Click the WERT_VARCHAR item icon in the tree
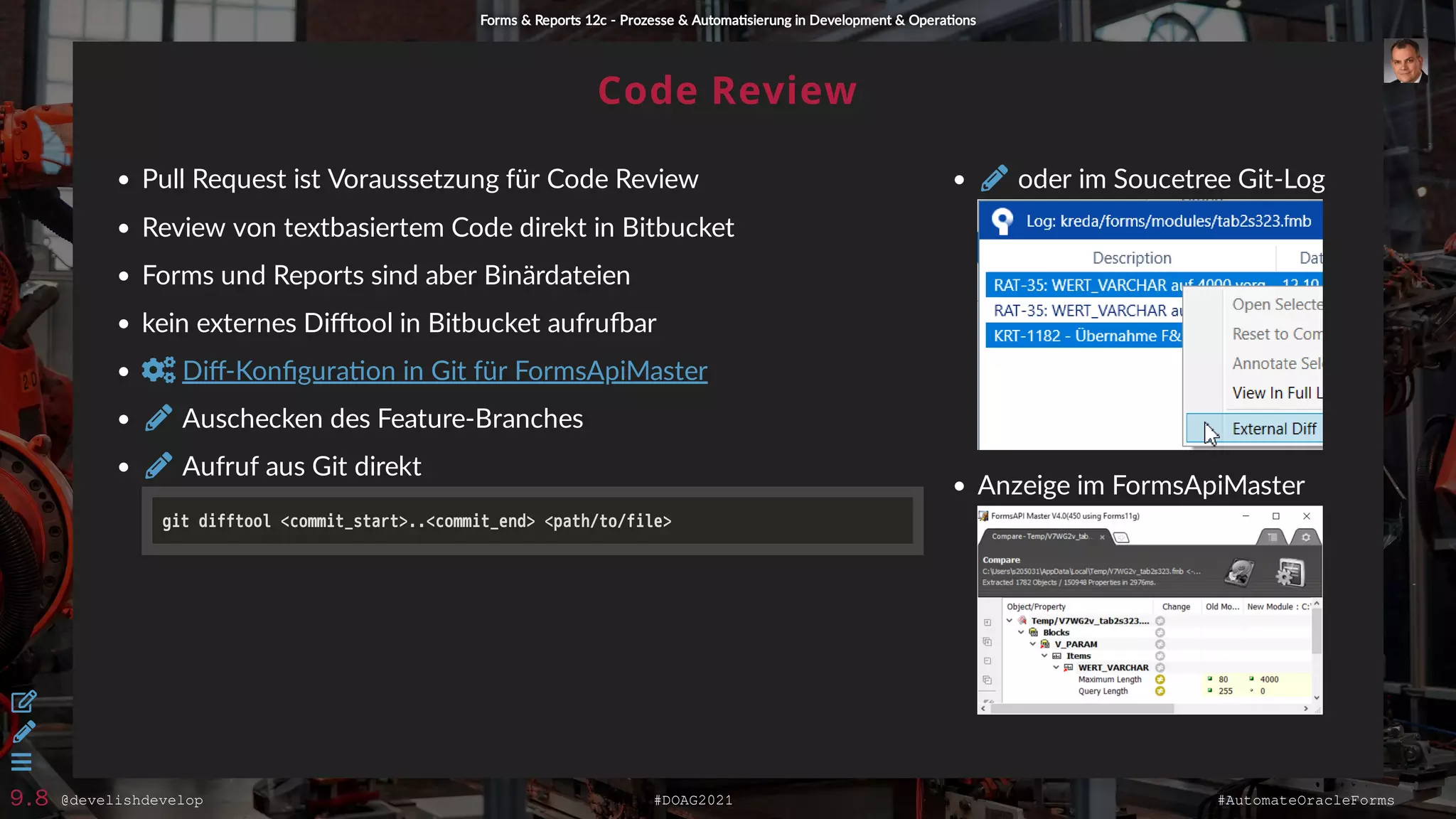 pyautogui.click(x=1069, y=668)
